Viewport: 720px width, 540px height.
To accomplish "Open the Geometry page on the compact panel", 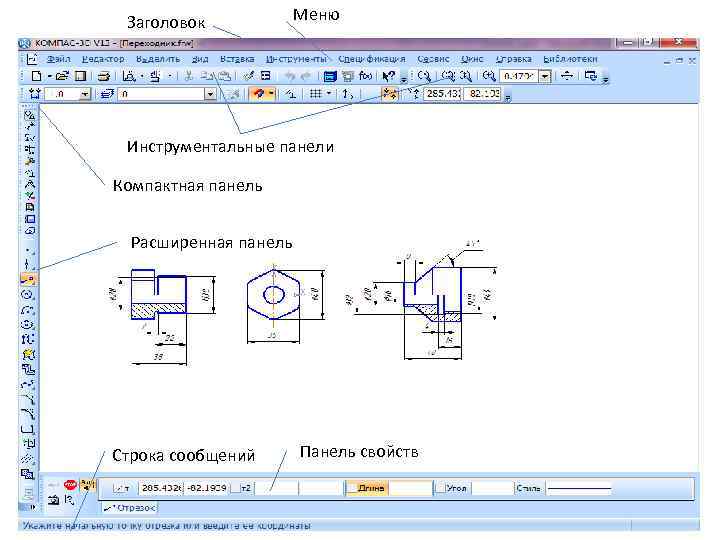I will pos(29,115).
